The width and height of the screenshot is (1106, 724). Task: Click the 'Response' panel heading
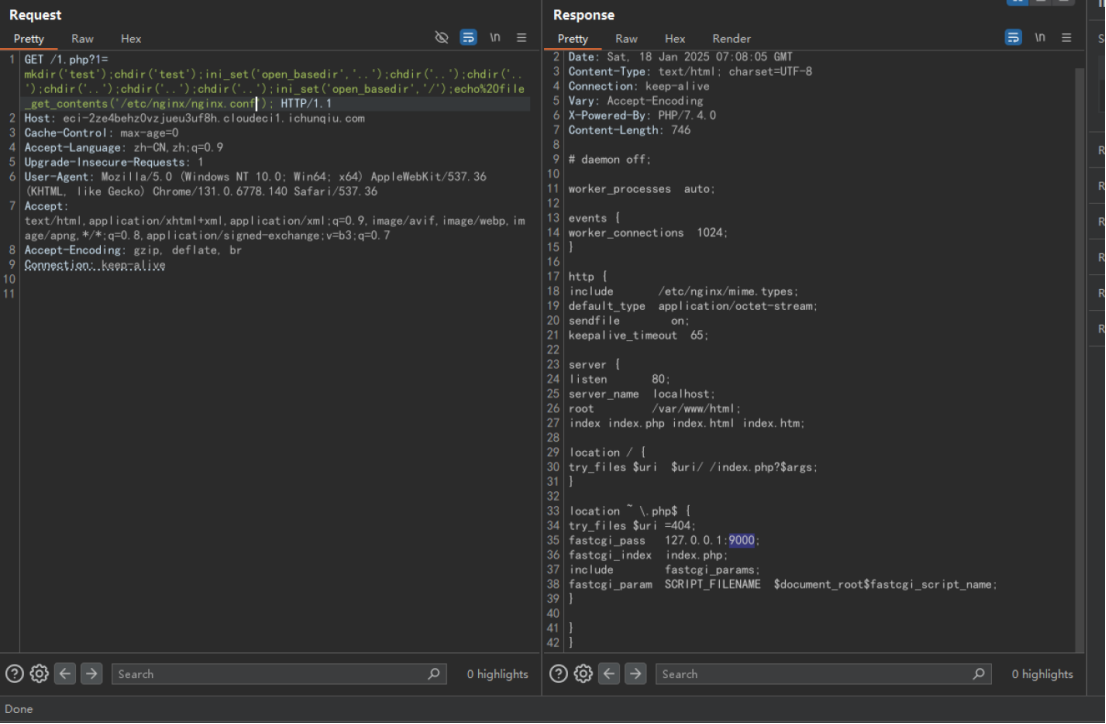tap(583, 15)
